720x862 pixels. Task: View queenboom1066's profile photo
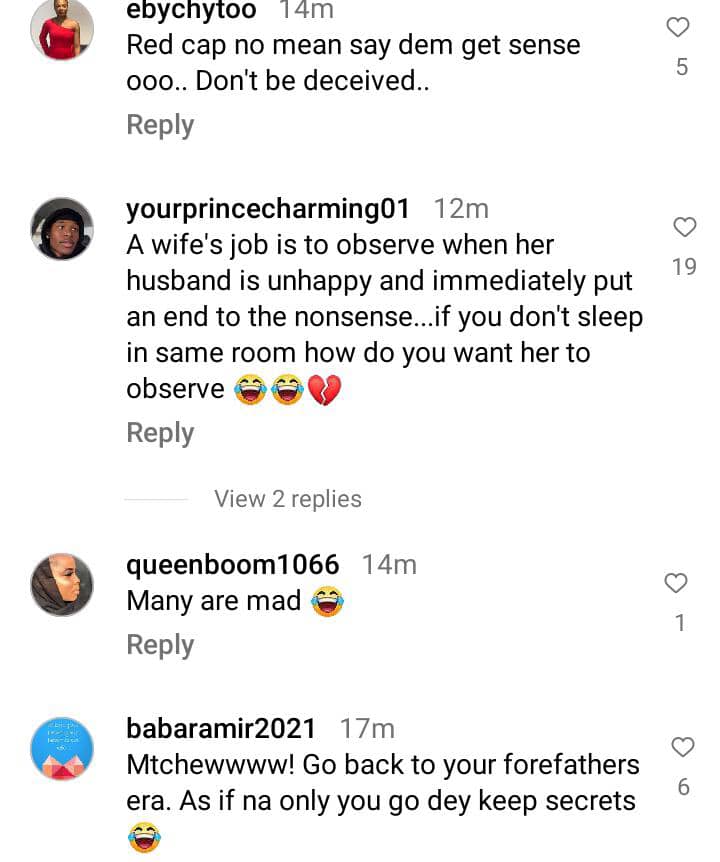pos(62,585)
